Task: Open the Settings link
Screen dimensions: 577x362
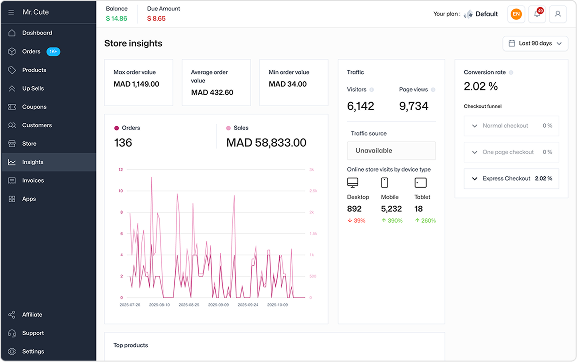Action: (48, 351)
